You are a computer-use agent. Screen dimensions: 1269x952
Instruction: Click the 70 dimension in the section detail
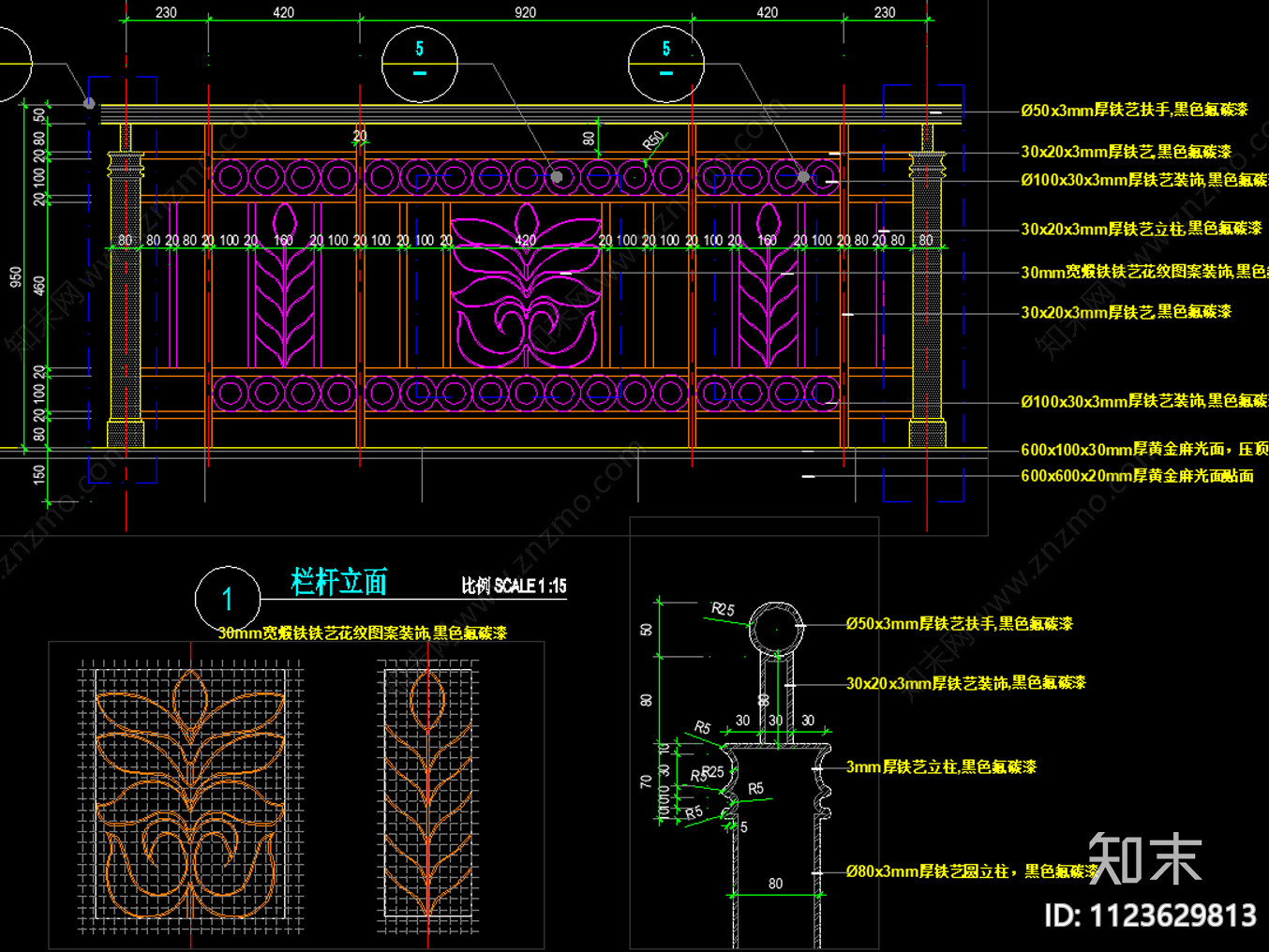coord(646,781)
